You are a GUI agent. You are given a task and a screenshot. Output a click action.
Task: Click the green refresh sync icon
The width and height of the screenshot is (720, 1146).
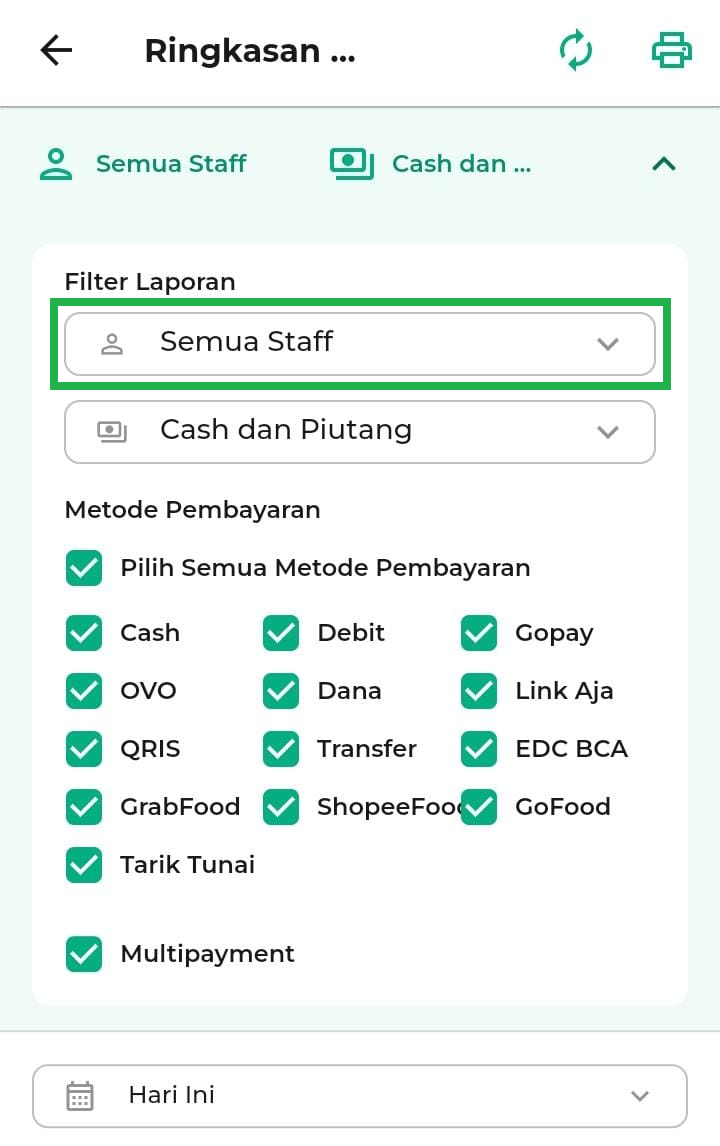[x=576, y=51]
